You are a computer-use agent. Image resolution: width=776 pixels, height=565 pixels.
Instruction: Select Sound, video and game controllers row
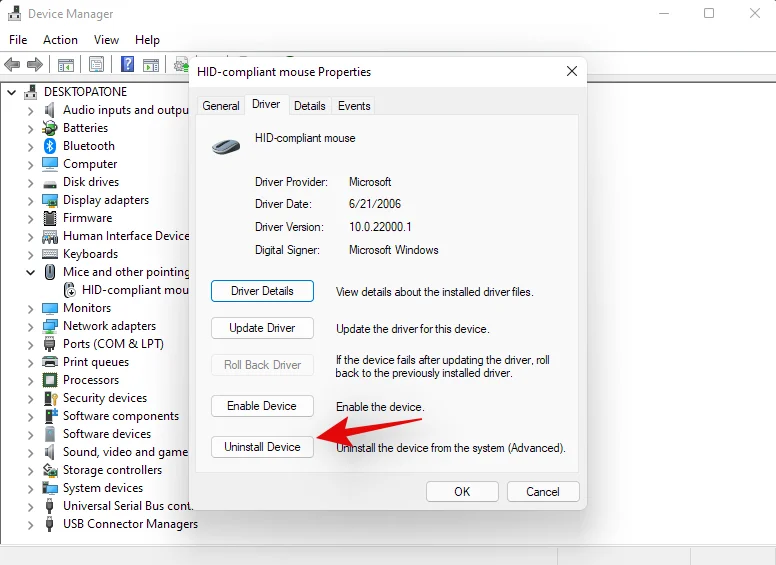point(116,452)
